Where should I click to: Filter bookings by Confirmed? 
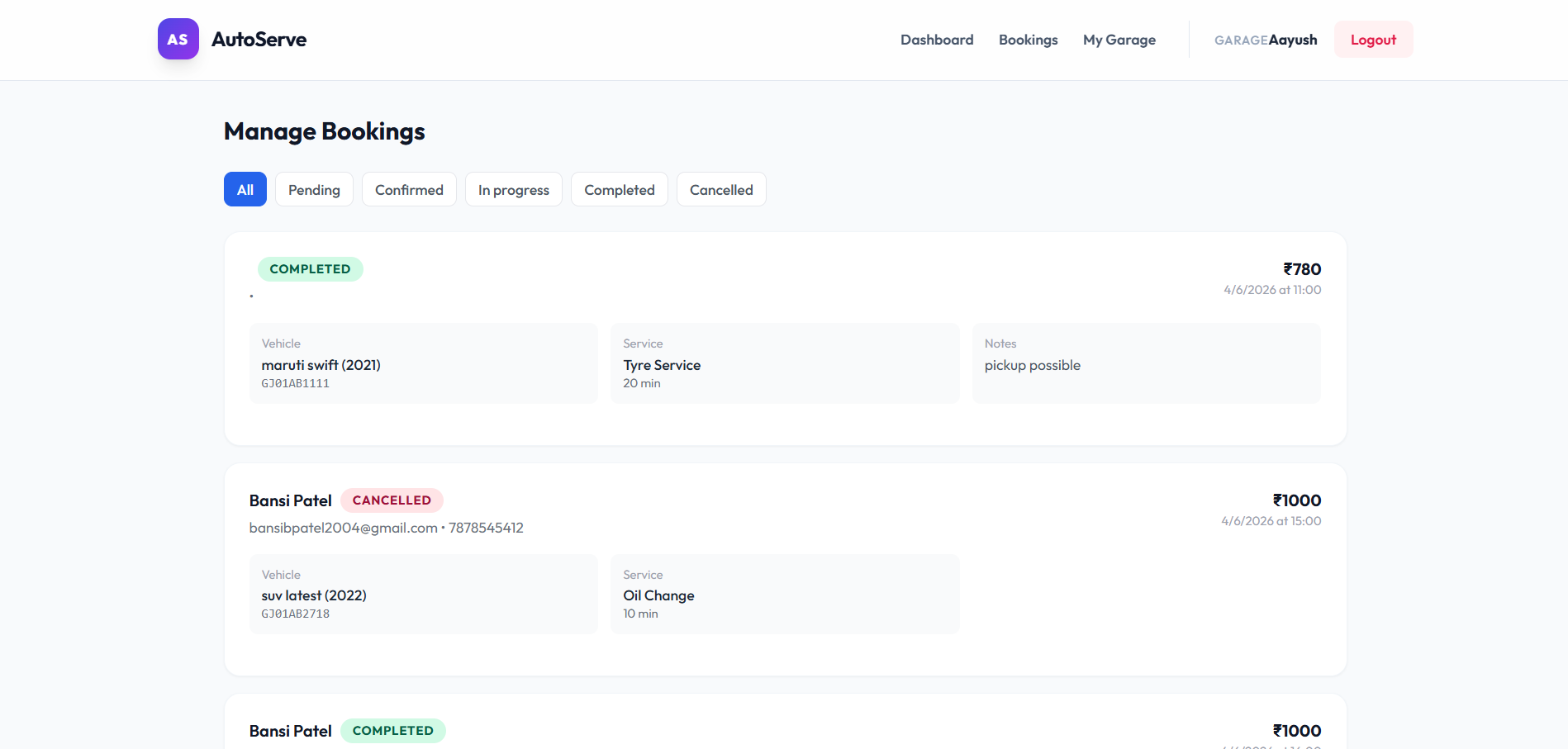(x=409, y=189)
